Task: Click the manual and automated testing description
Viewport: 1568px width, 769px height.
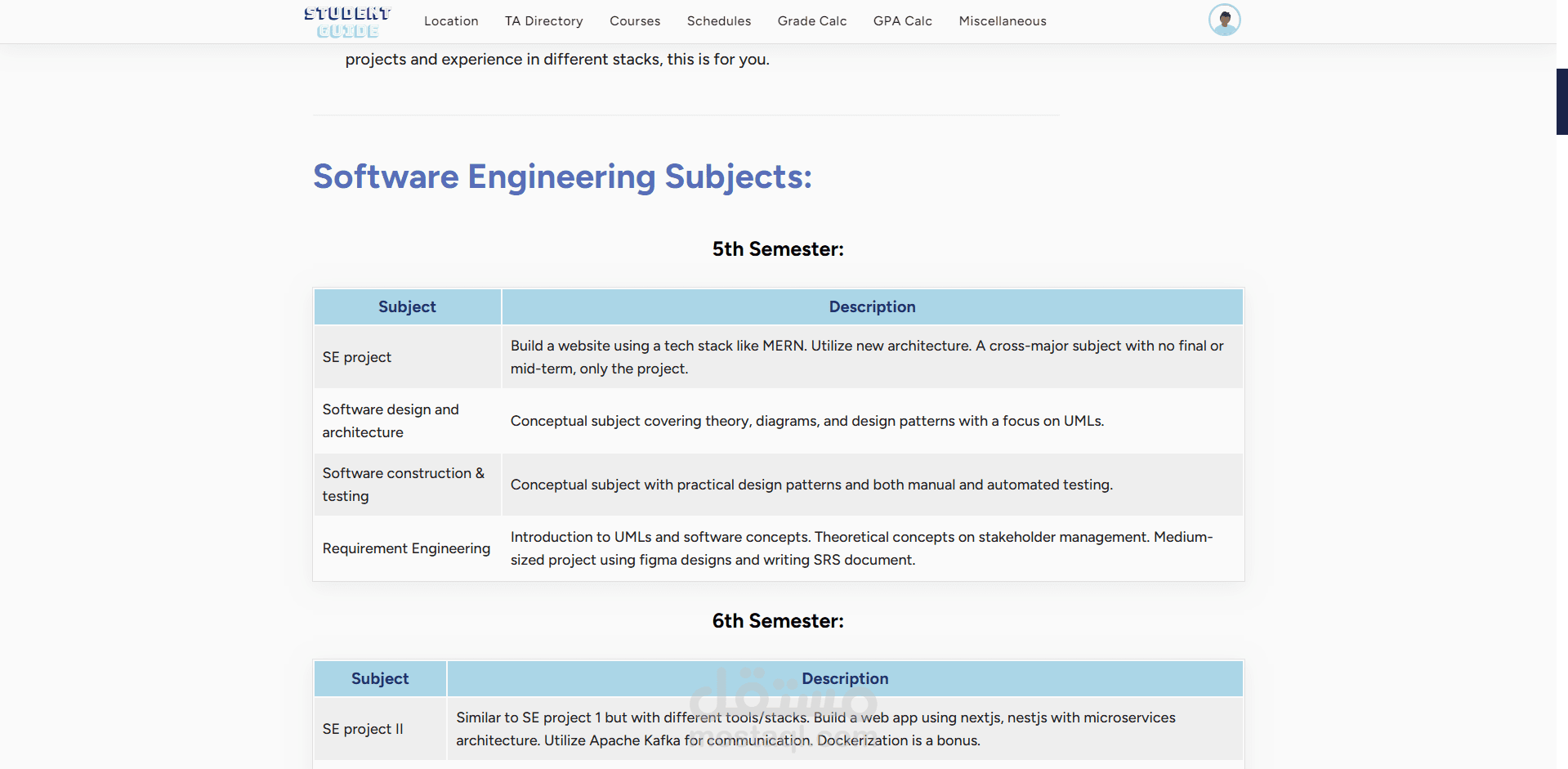Action: pyautogui.click(x=811, y=485)
